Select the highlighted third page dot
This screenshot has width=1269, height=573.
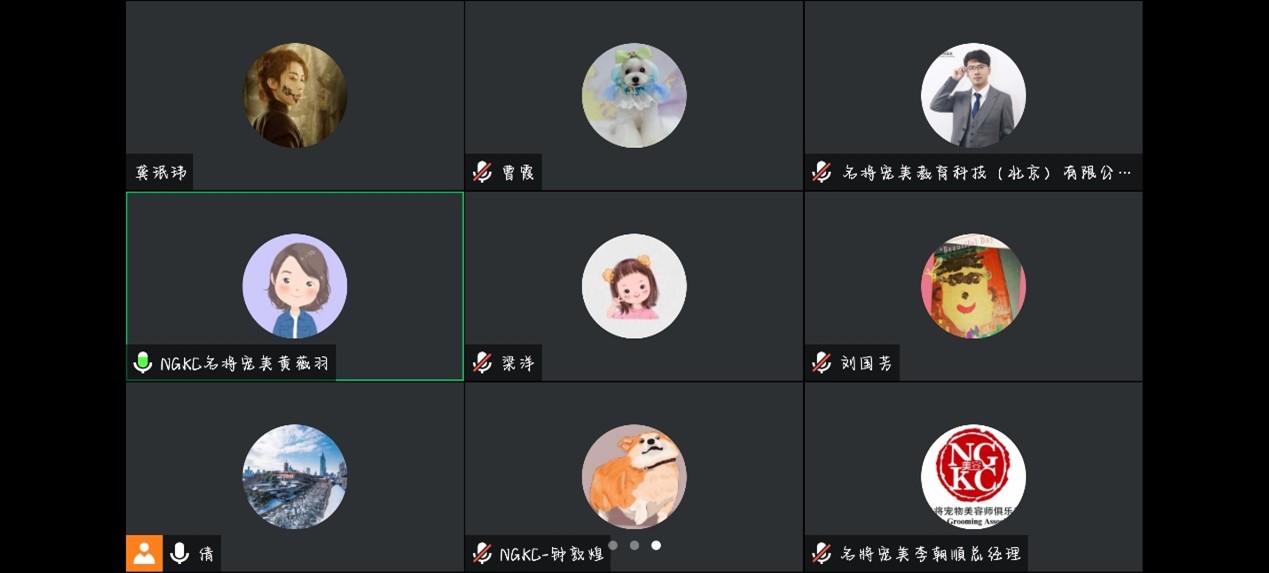click(x=656, y=545)
